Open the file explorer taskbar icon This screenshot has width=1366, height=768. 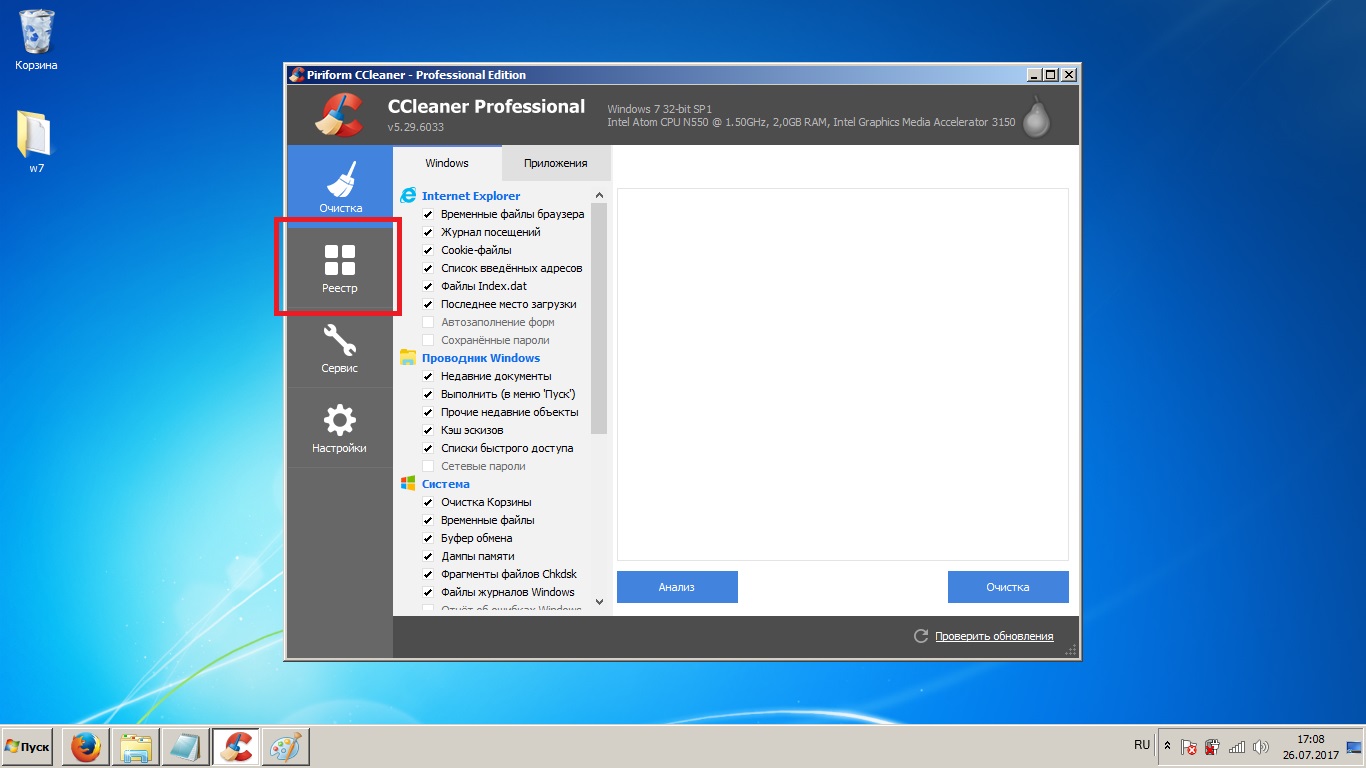(136, 747)
